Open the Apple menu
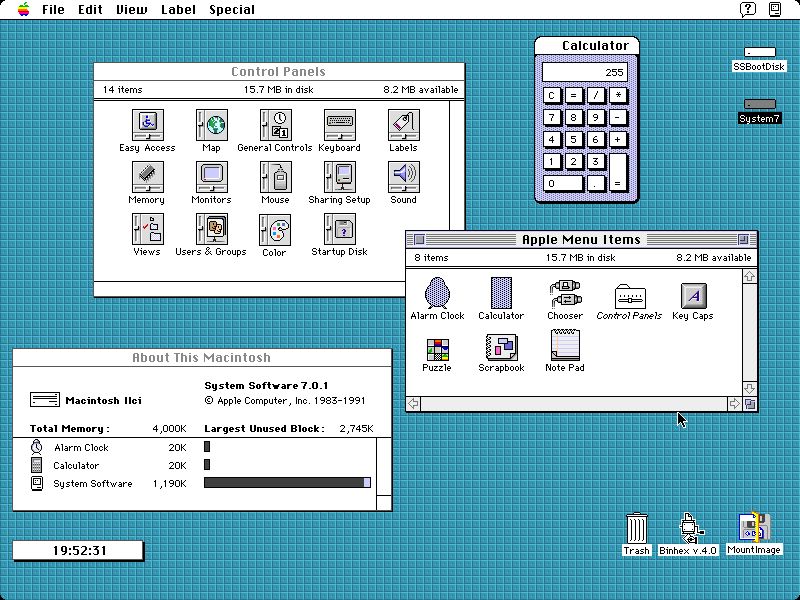This screenshot has height=600, width=800. point(22,10)
